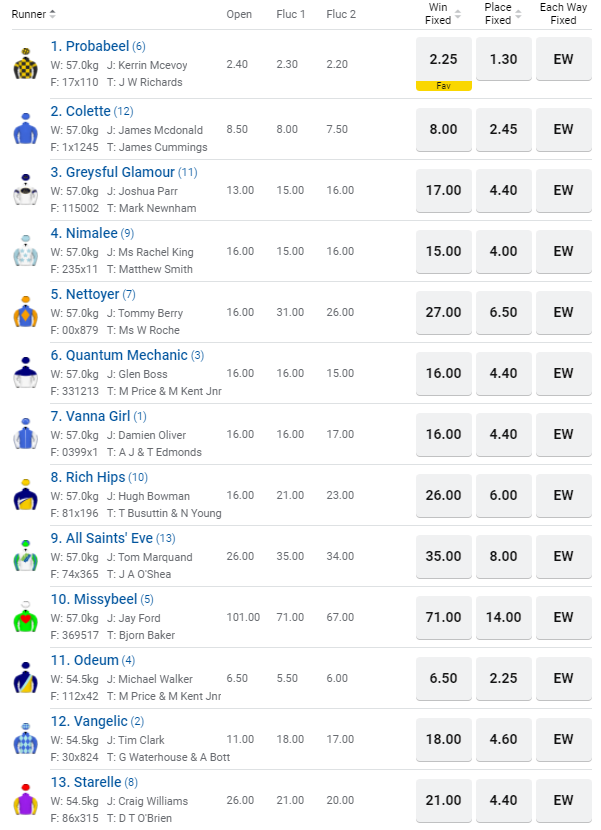This screenshot has width=601, height=830.
Task: Click Probabeel's jockey silks icon
Action: [x=25, y=64]
